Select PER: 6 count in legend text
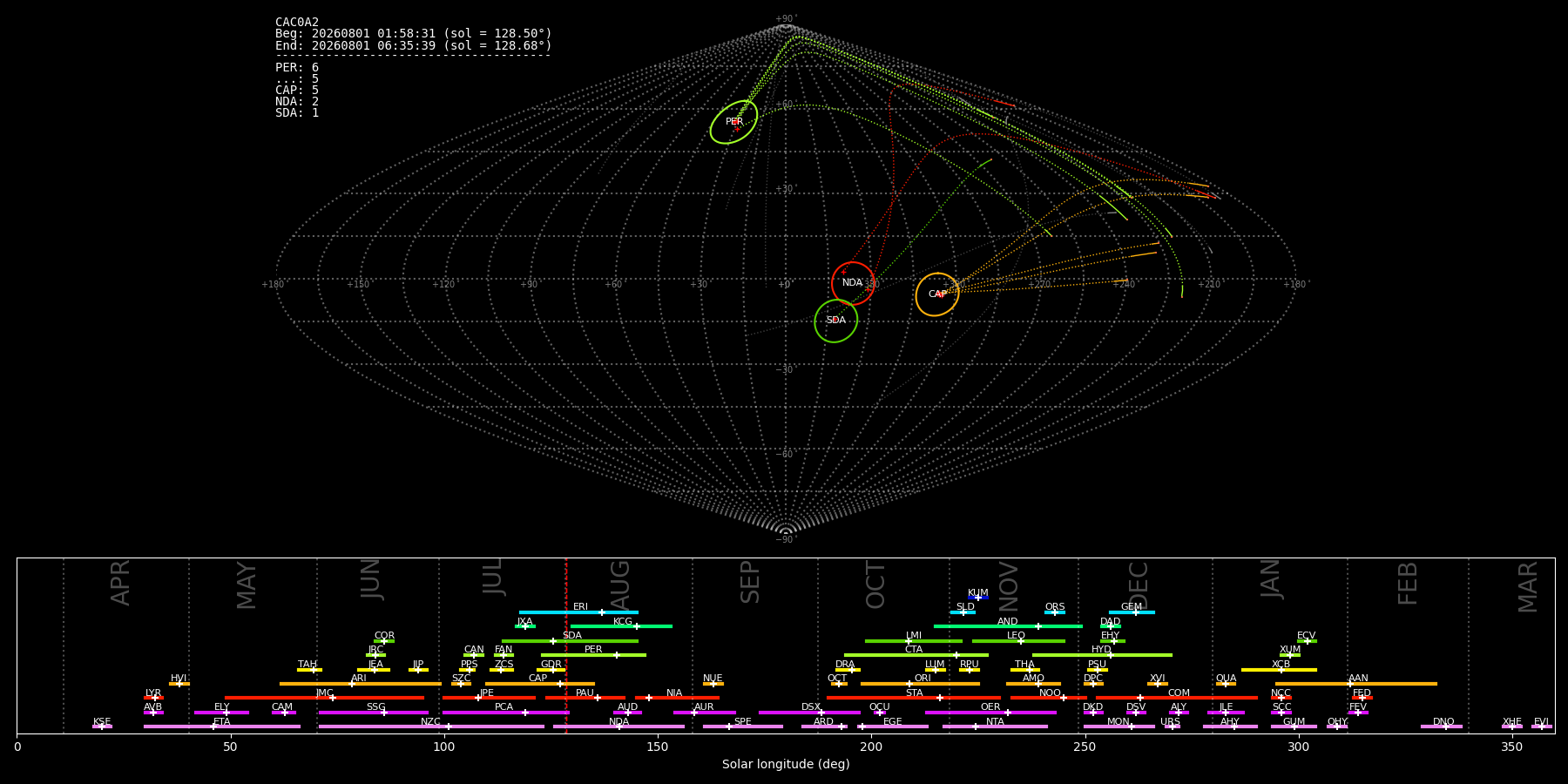The image size is (1568, 784). (297, 67)
